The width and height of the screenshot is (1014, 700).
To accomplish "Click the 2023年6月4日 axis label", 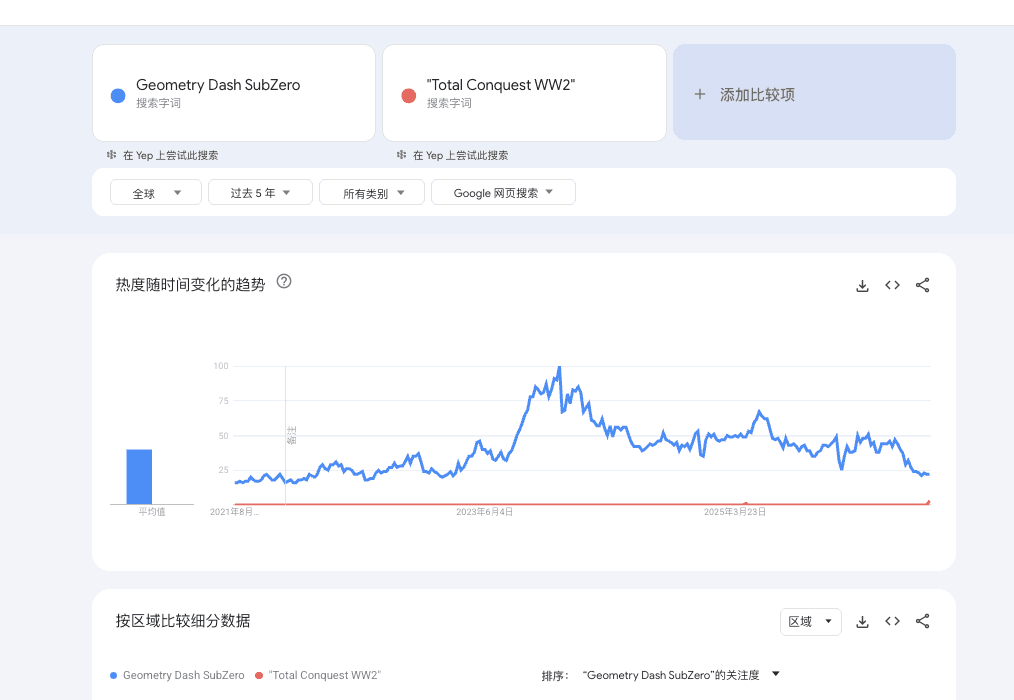I will pyautogui.click(x=484, y=512).
